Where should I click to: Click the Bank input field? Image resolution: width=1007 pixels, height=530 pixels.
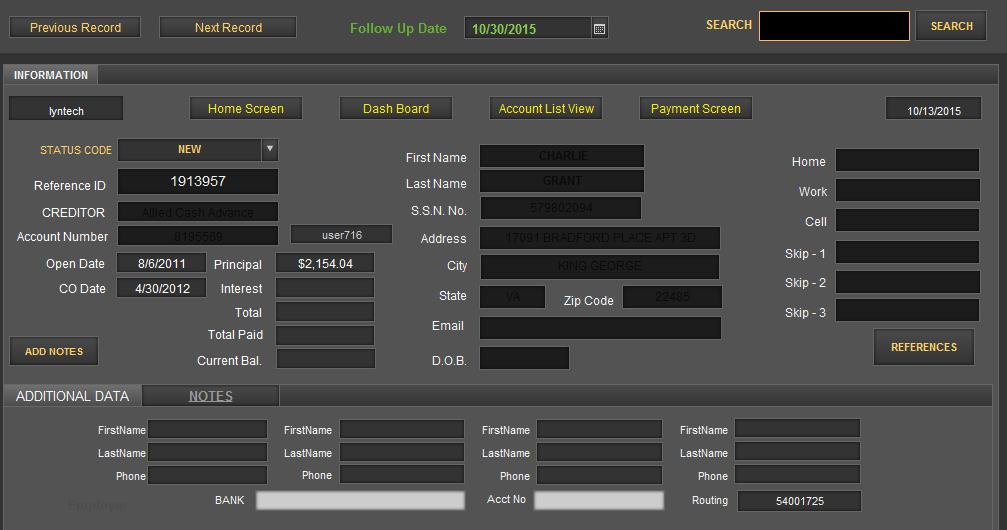360,501
